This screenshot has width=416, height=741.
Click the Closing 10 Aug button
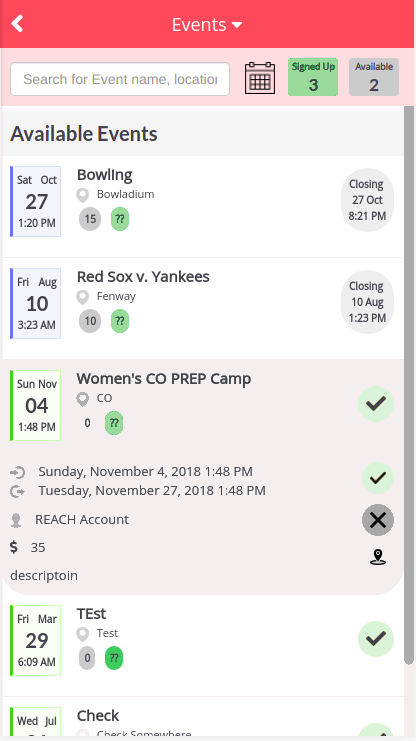point(367,302)
